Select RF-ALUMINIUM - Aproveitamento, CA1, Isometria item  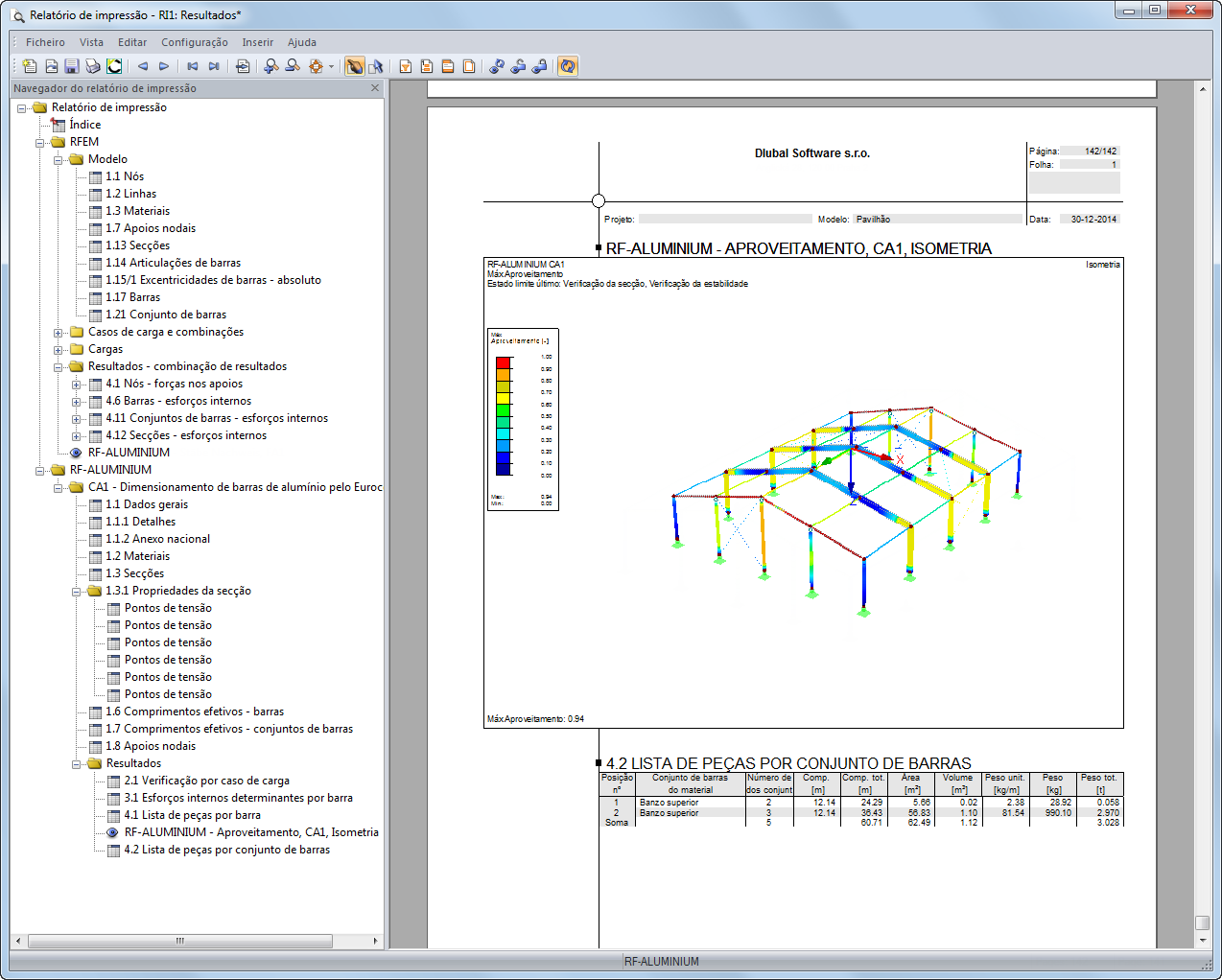251,832
